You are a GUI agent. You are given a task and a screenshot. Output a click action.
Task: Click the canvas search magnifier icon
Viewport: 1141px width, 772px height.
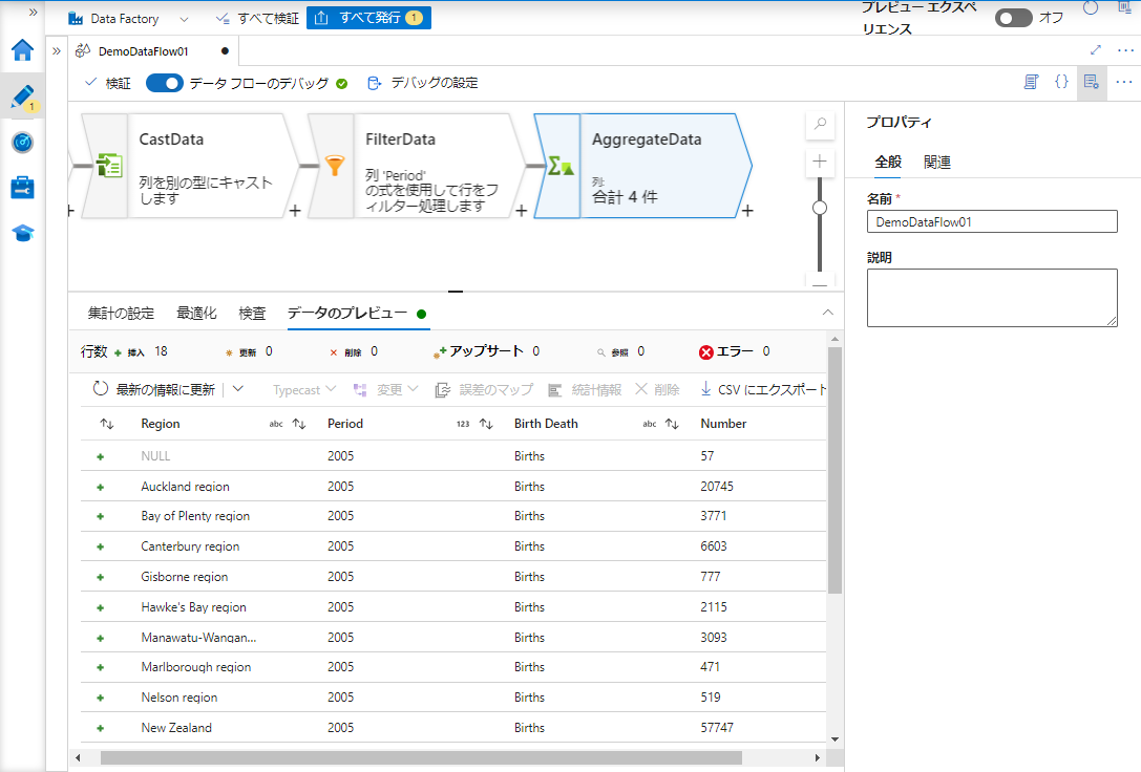pyautogui.click(x=820, y=124)
